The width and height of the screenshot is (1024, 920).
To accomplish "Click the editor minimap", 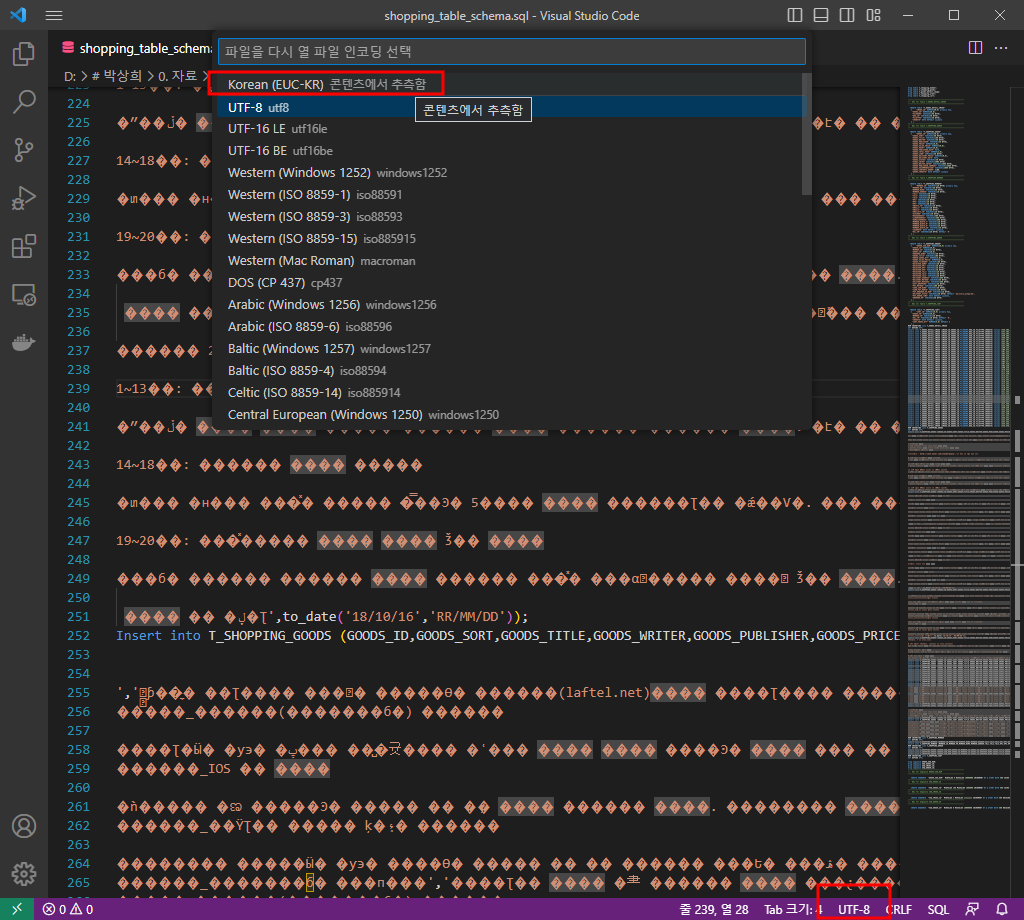I will tap(957, 451).
